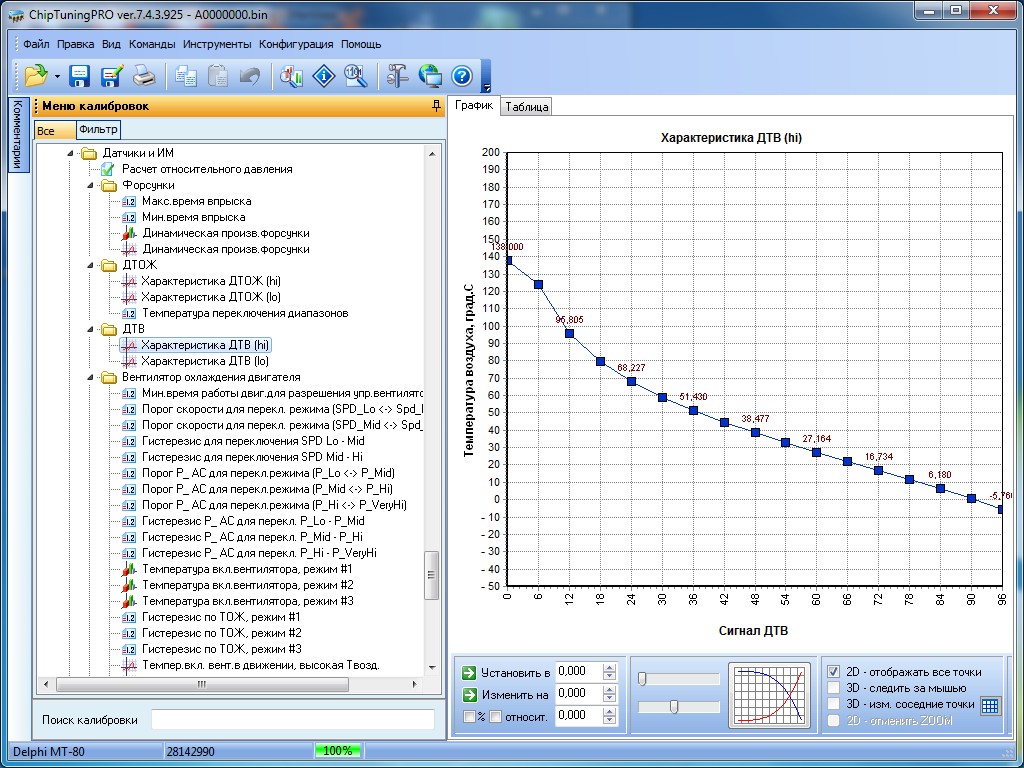This screenshot has width=1024, height=768.
Task: Click the open file folder icon
Action: [35, 76]
